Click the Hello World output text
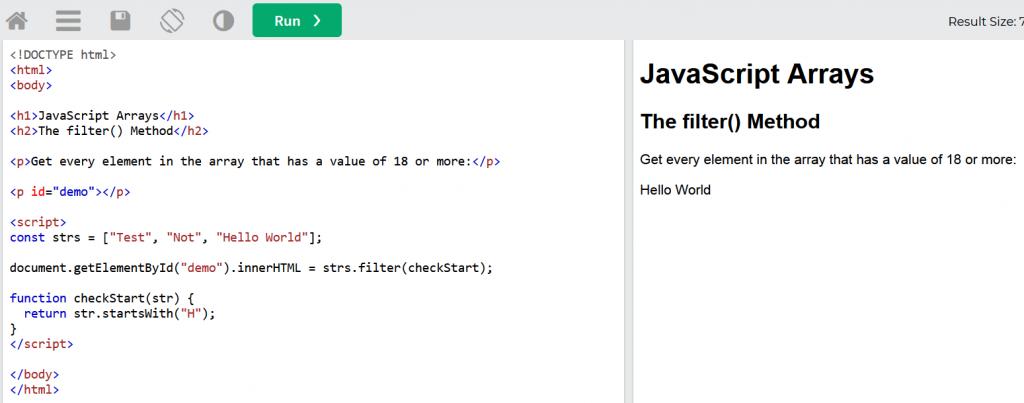Viewport: 1024px width, 403px height. pos(675,190)
